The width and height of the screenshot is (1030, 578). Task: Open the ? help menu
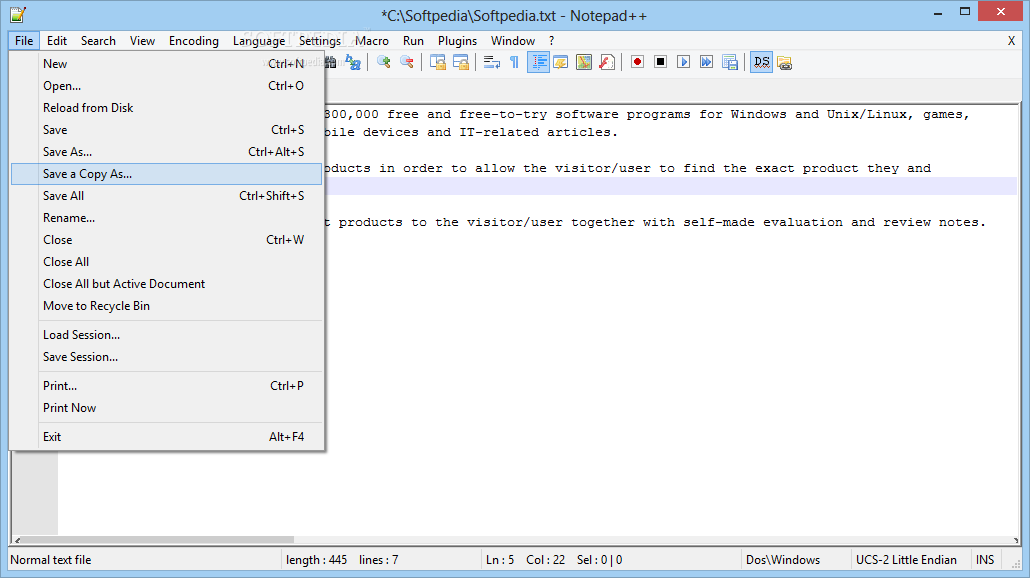coord(551,41)
